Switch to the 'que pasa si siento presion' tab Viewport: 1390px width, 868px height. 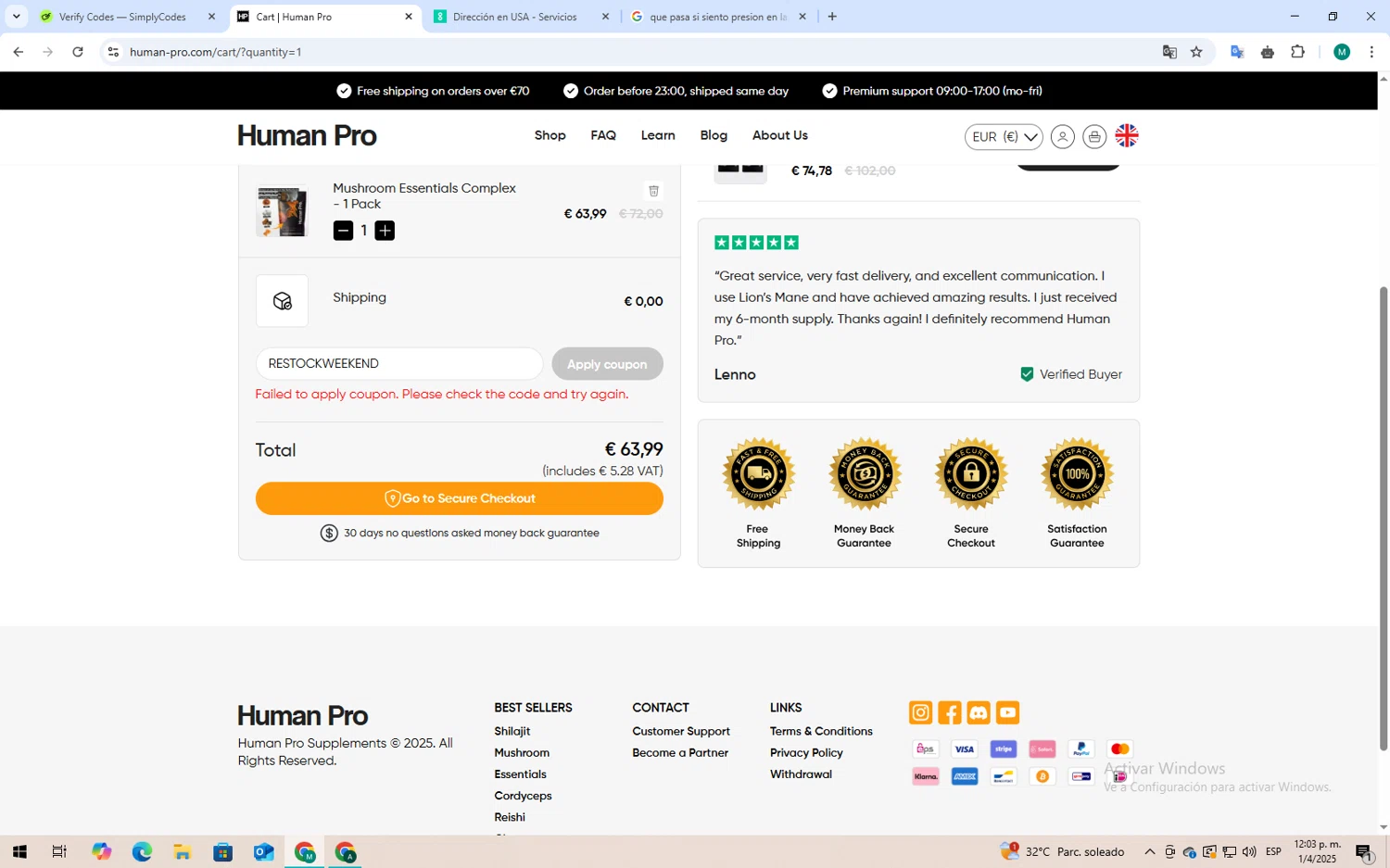tap(717, 17)
